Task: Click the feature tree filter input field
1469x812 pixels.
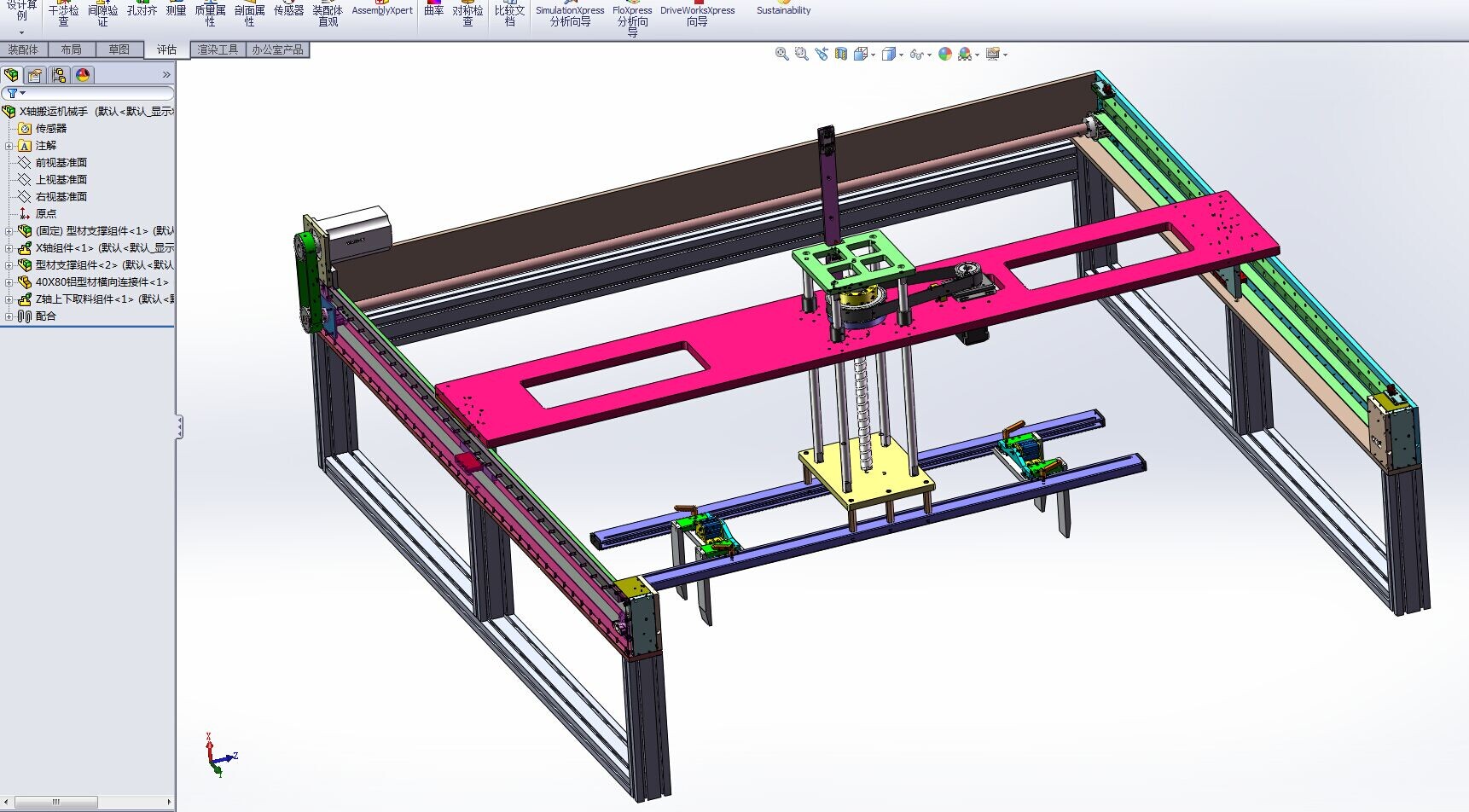Action: (x=88, y=93)
